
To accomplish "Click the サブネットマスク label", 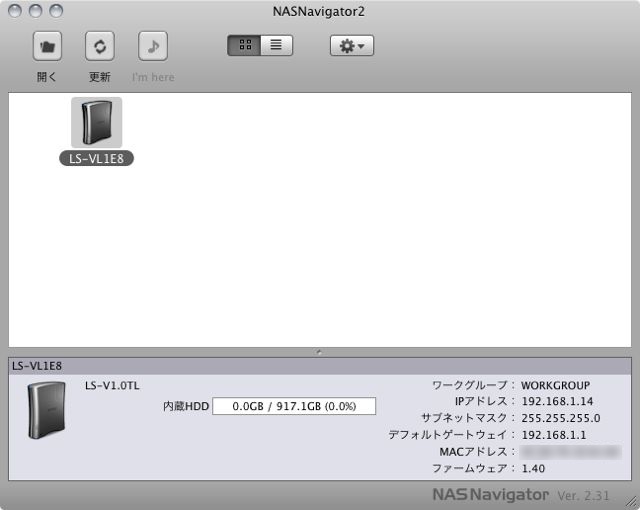I will (x=468, y=418).
